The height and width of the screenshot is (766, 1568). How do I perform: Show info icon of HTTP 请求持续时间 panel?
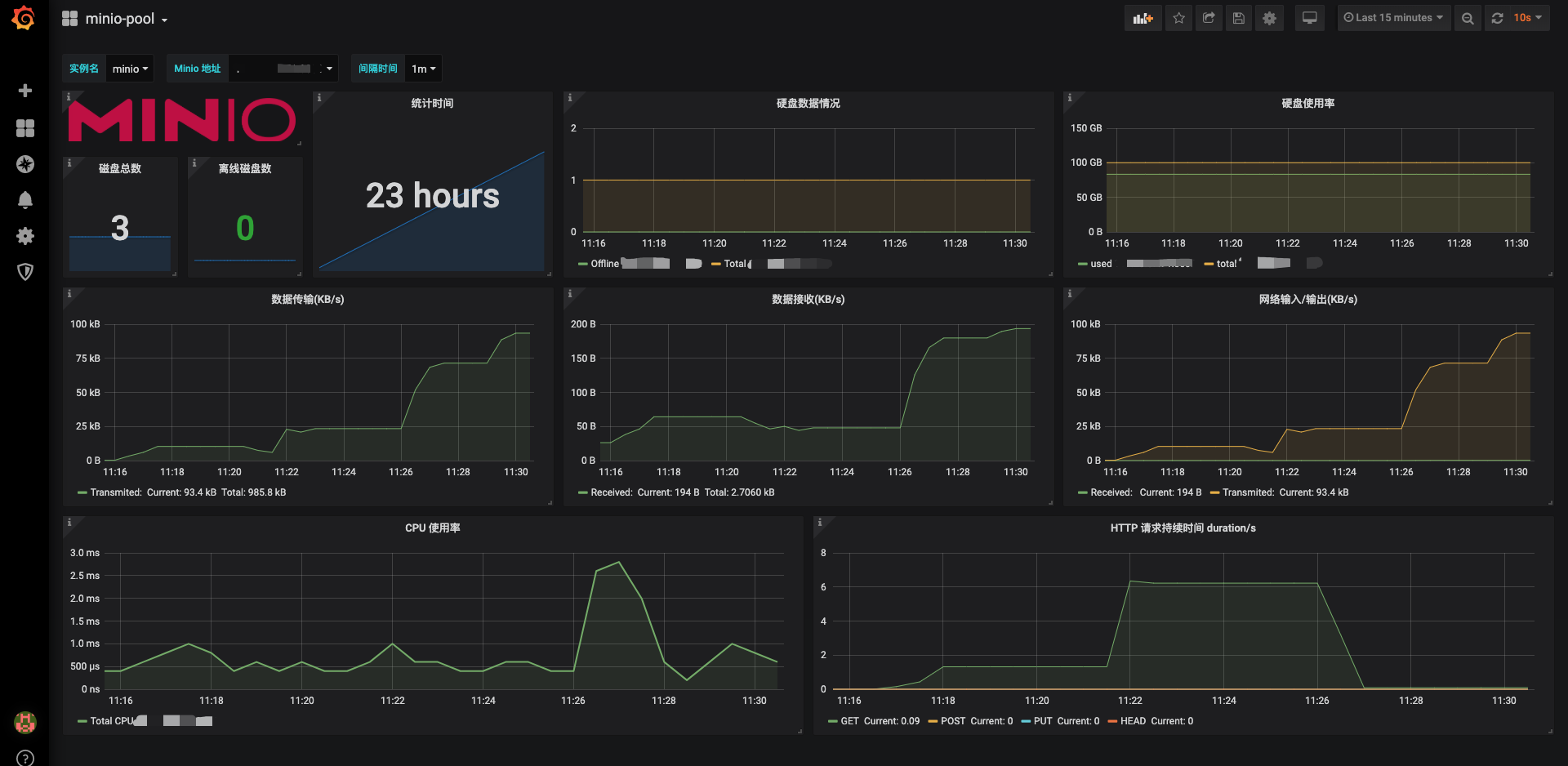pos(819,523)
